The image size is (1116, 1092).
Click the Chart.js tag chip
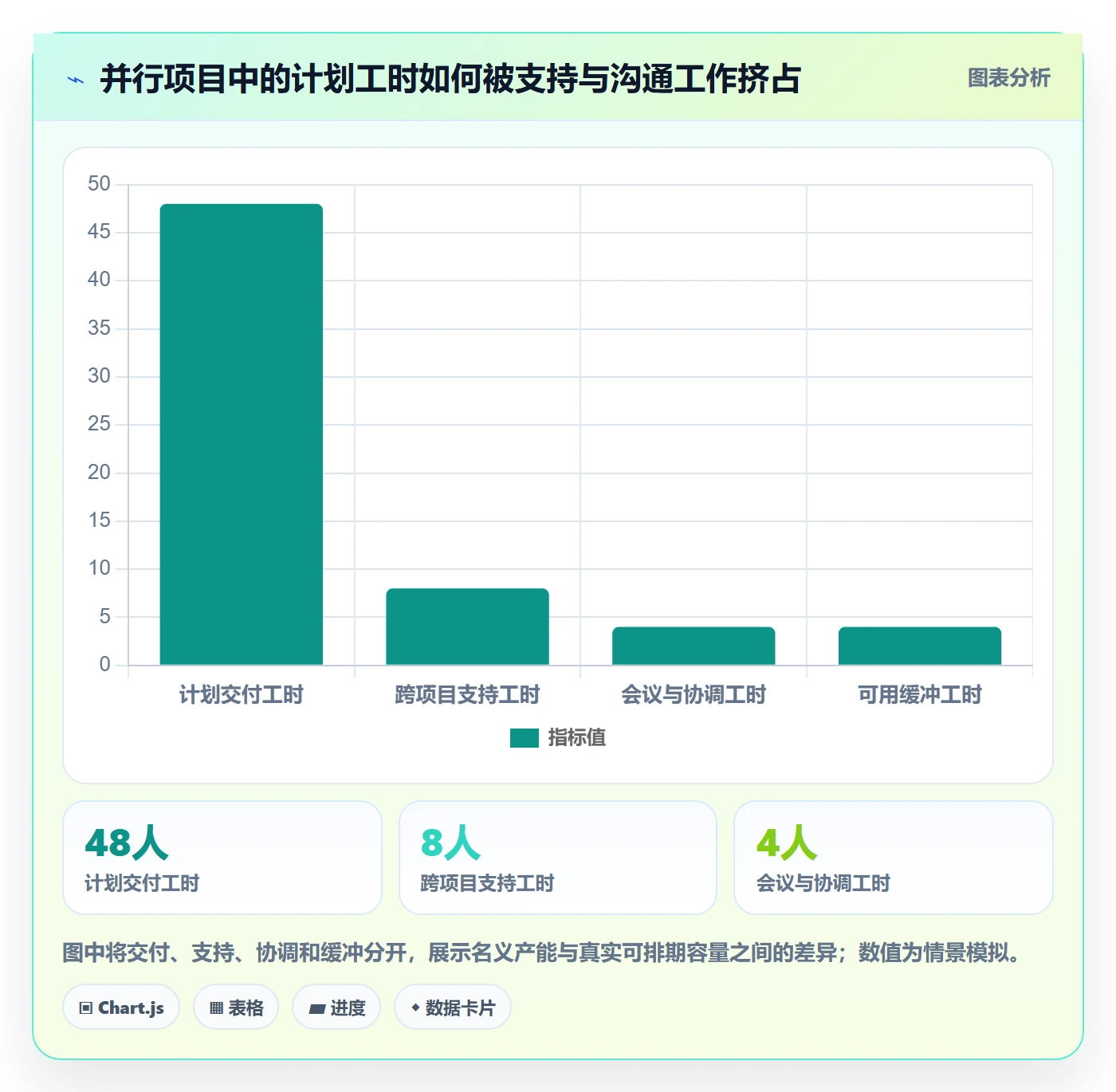point(121,1008)
